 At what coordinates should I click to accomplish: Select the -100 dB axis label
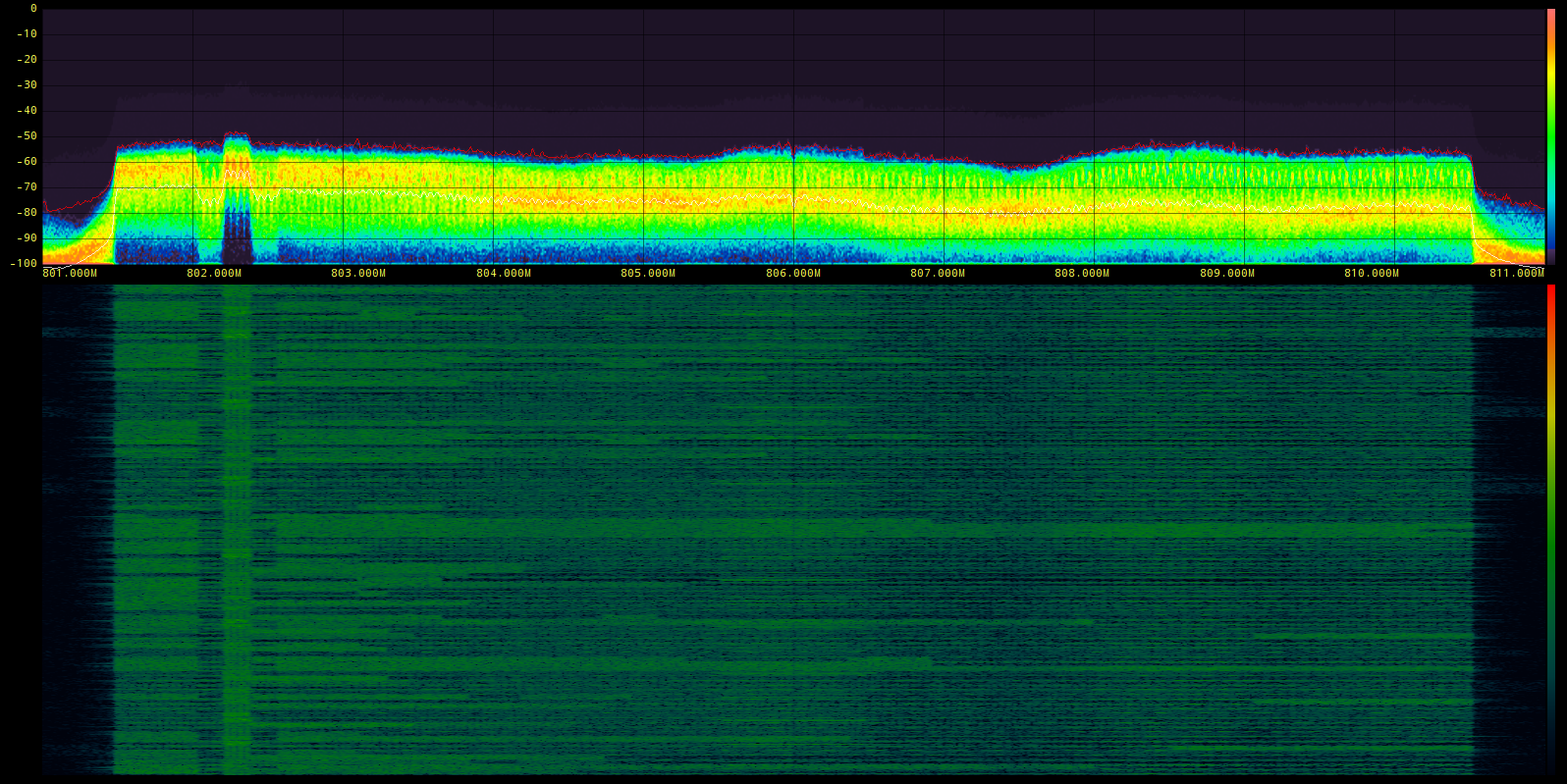coord(25,263)
